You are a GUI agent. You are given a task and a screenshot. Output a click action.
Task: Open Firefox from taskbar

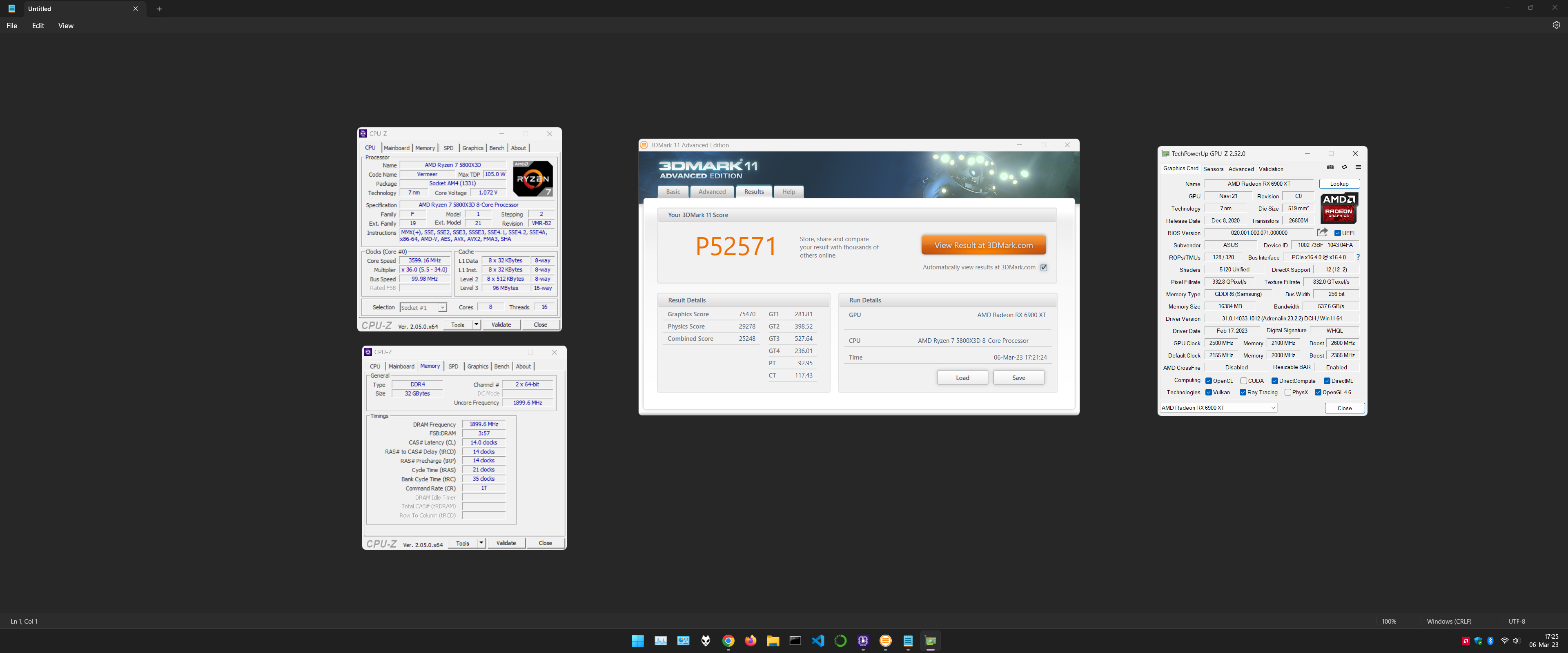point(751,640)
